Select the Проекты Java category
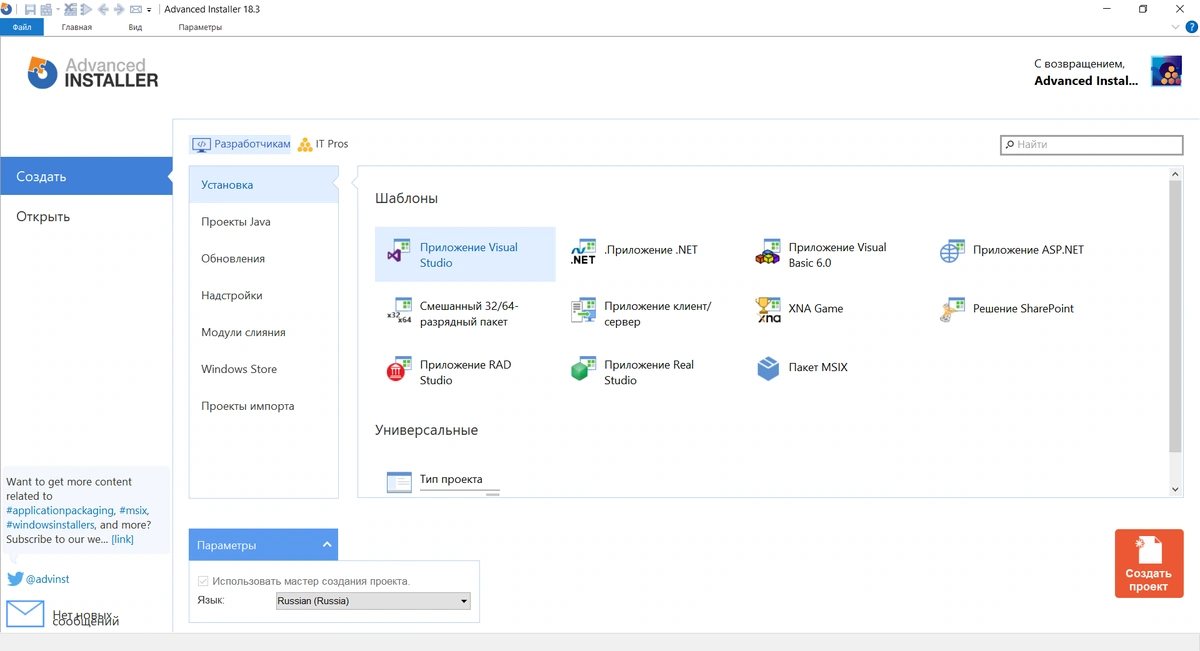 coord(264,222)
